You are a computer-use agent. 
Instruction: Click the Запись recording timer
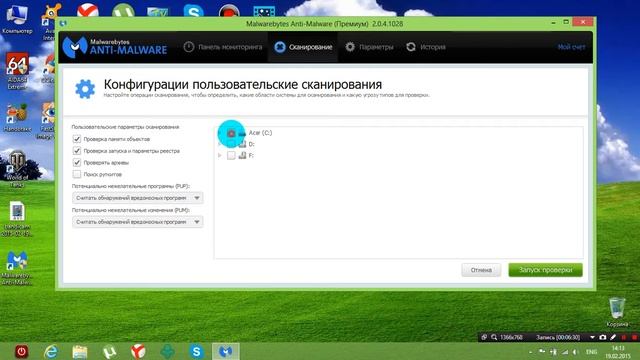pos(558,338)
